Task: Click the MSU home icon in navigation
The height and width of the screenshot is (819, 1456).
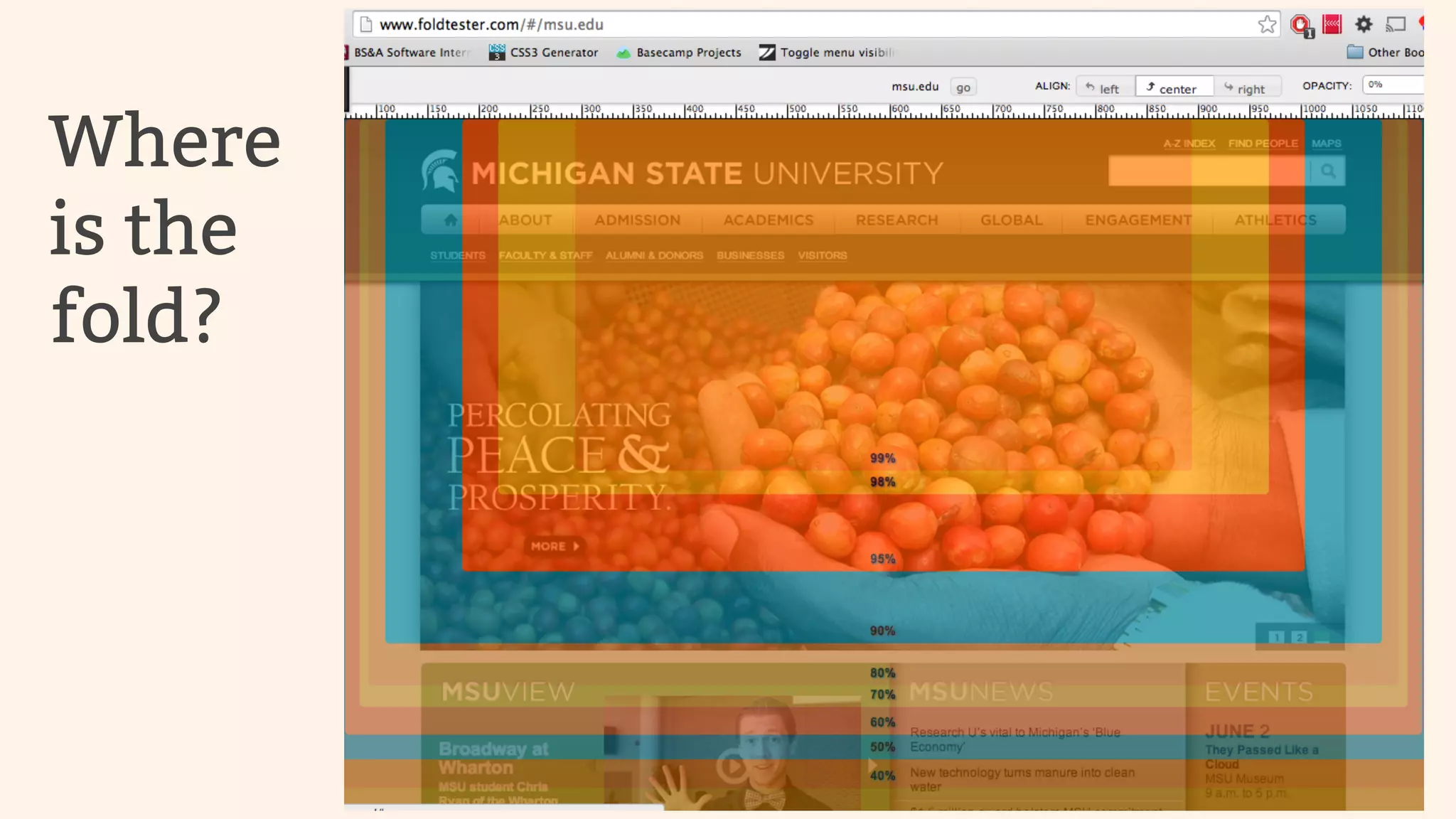Action: [x=451, y=220]
